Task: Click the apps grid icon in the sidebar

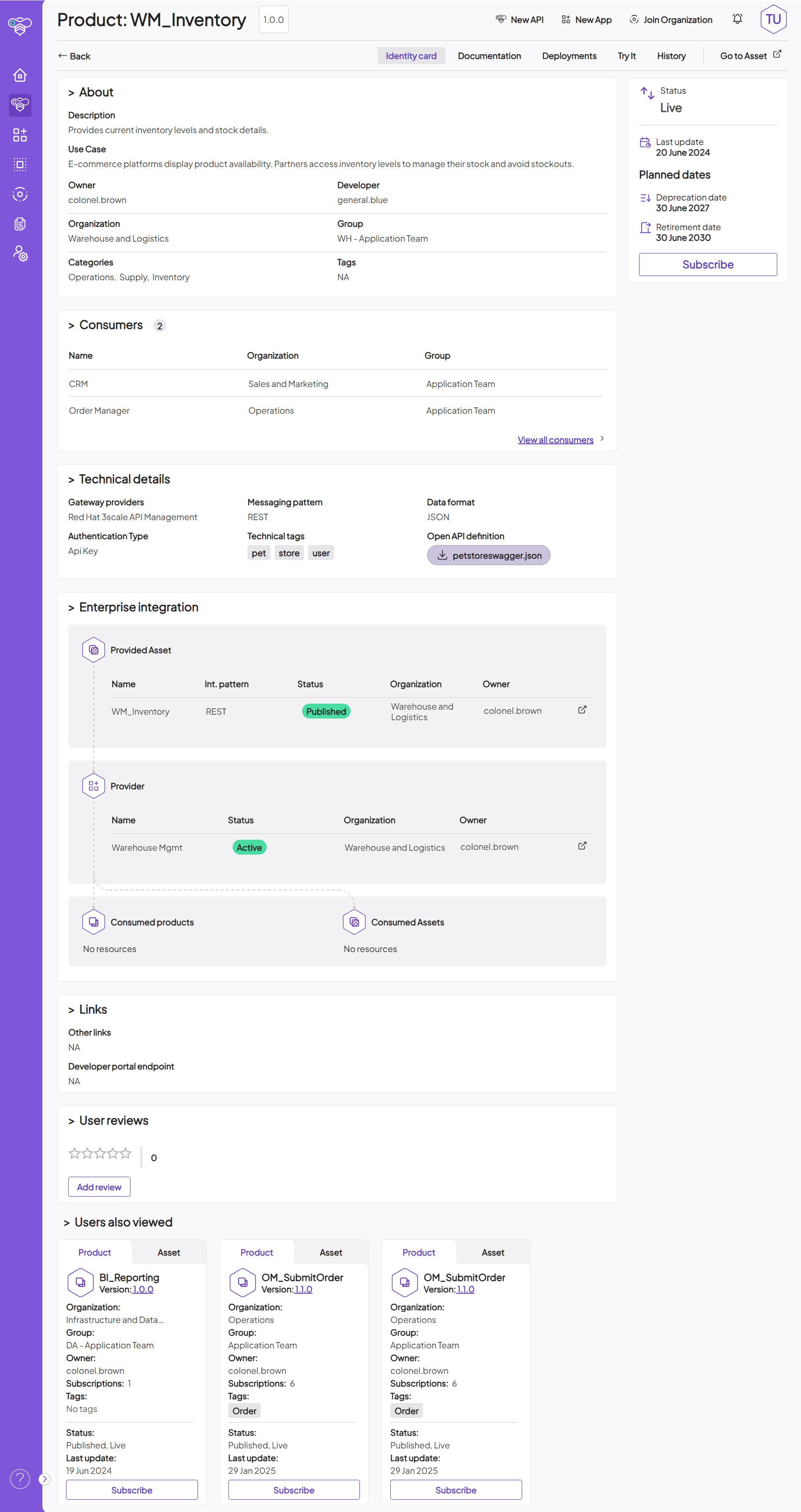Action: click(20, 134)
